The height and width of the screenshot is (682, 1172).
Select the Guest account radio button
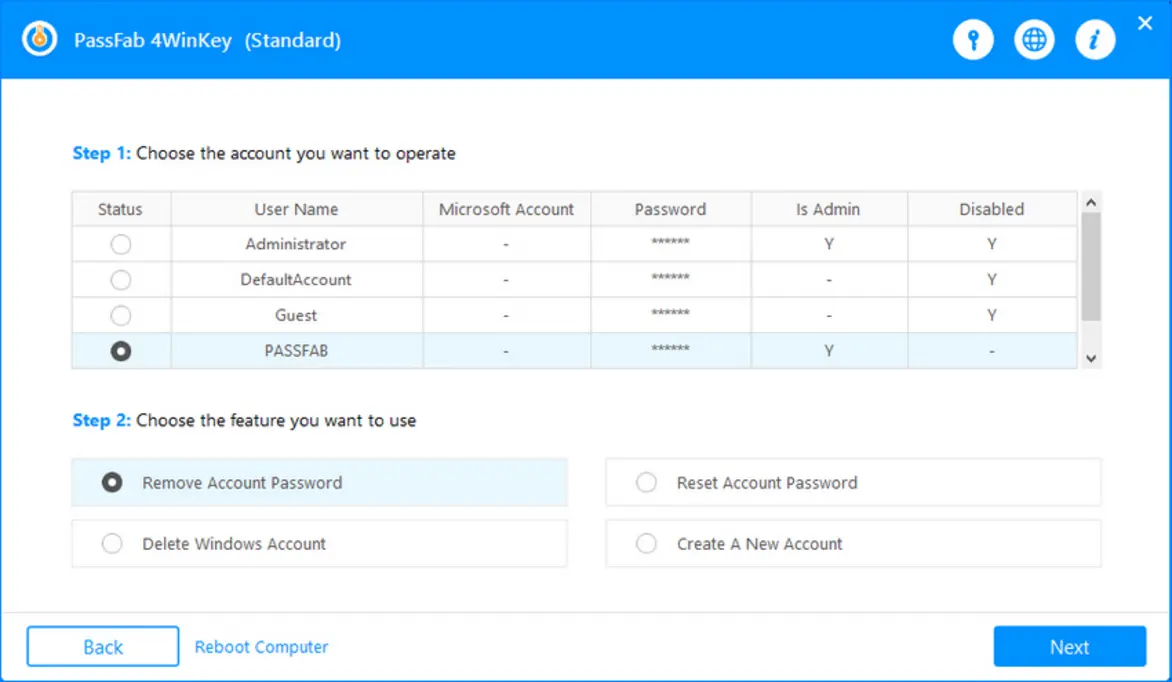pos(120,314)
